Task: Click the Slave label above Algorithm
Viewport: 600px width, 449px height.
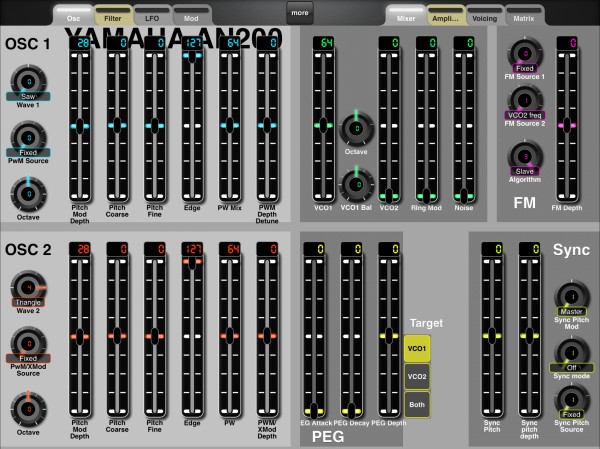Action: (525, 171)
